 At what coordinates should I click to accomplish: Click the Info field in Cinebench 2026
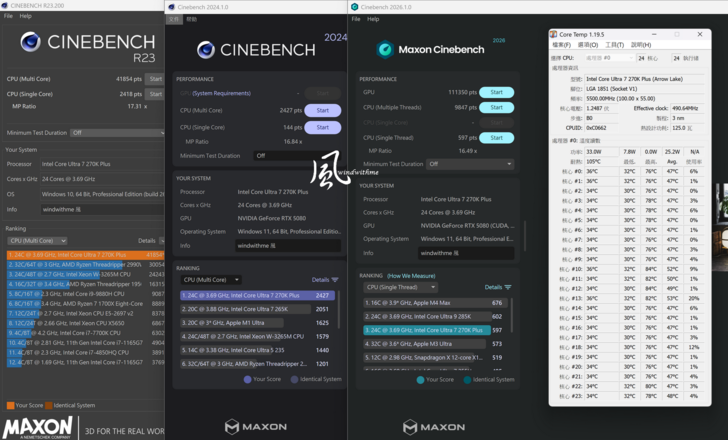point(465,254)
